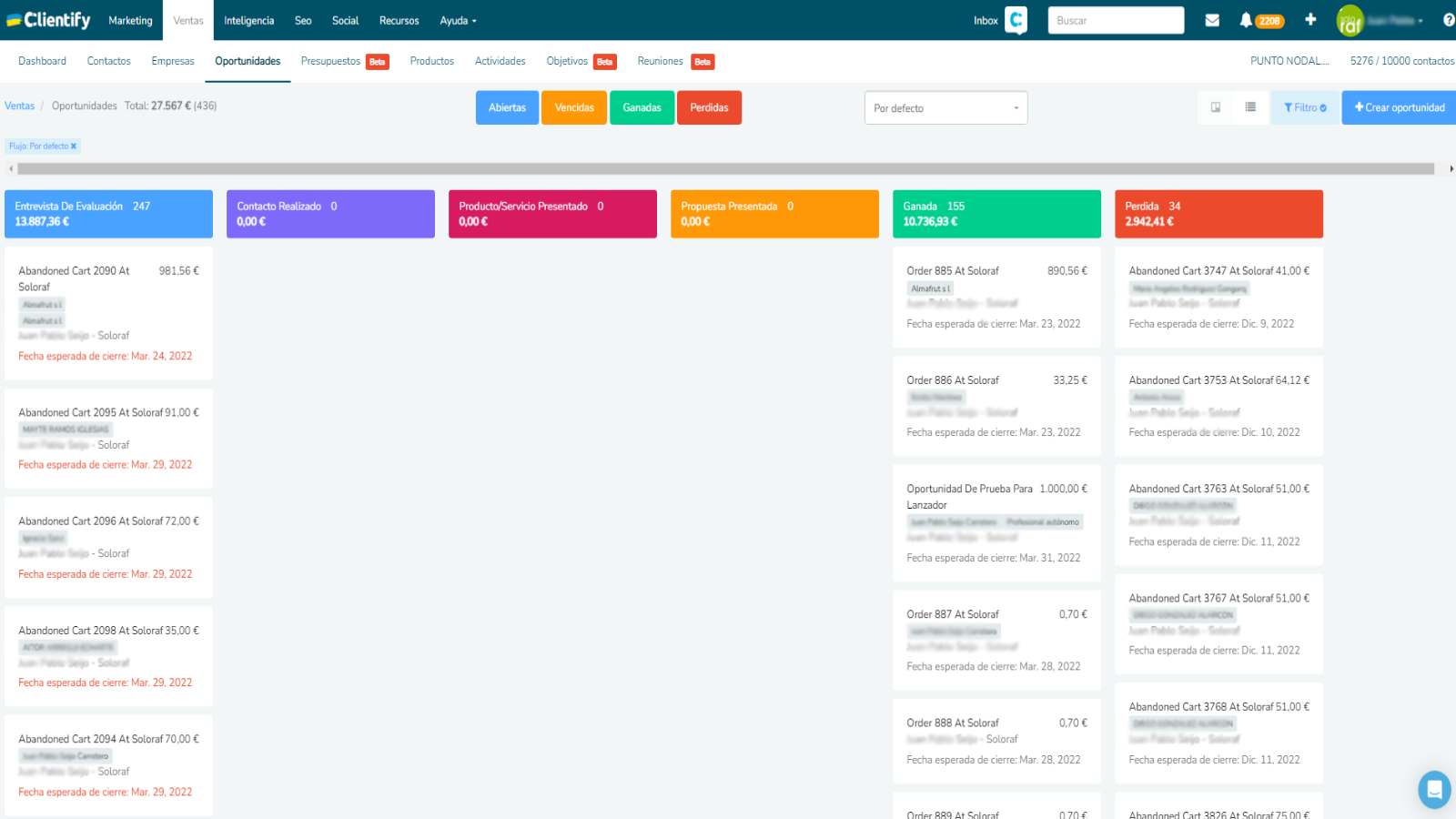Open the Filtro button
1456x819 pixels.
[x=1305, y=107]
